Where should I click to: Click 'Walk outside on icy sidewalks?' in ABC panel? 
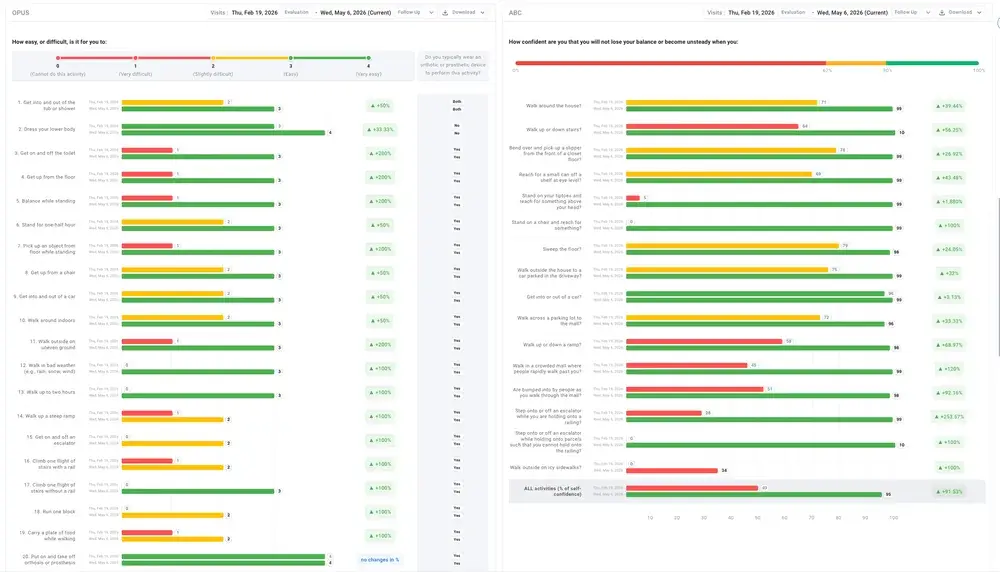click(x=545, y=467)
